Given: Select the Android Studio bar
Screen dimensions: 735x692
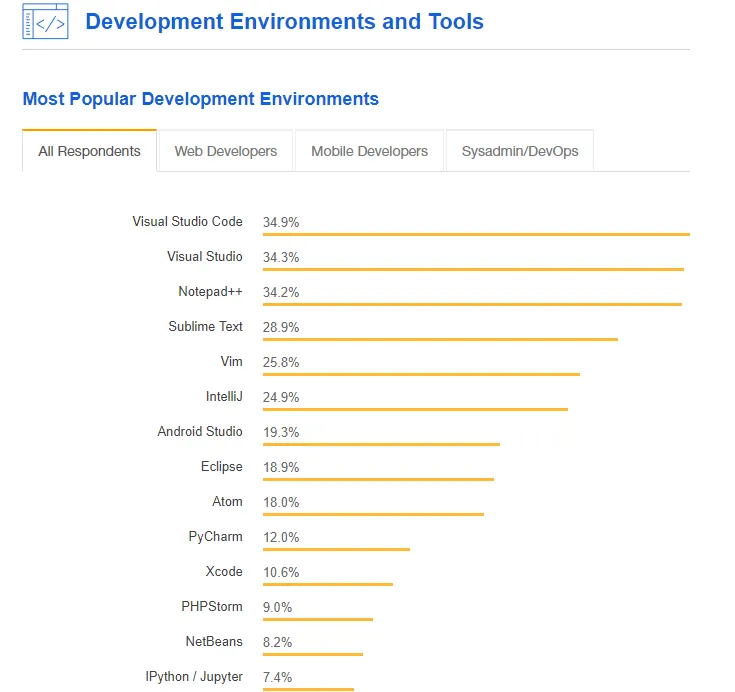Looking at the screenshot, I should [381, 444].
